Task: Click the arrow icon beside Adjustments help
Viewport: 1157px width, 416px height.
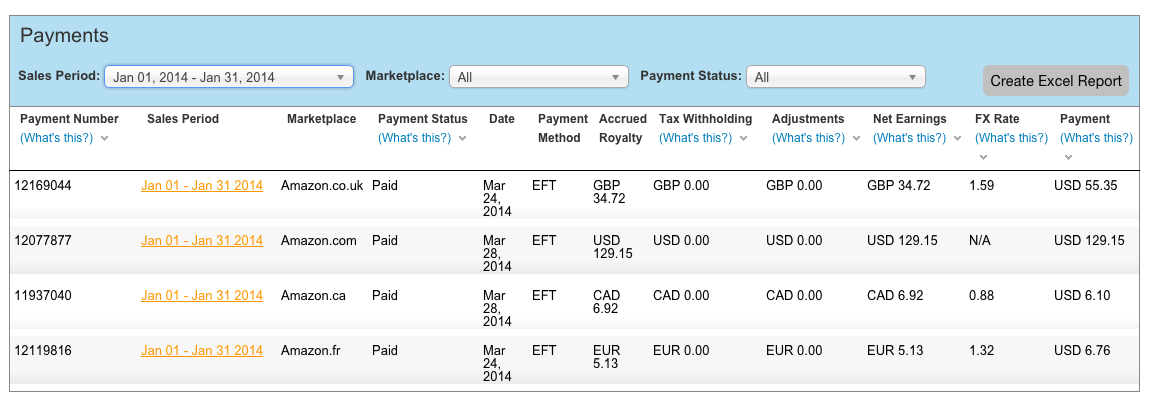Action: [x=856, y=139]
